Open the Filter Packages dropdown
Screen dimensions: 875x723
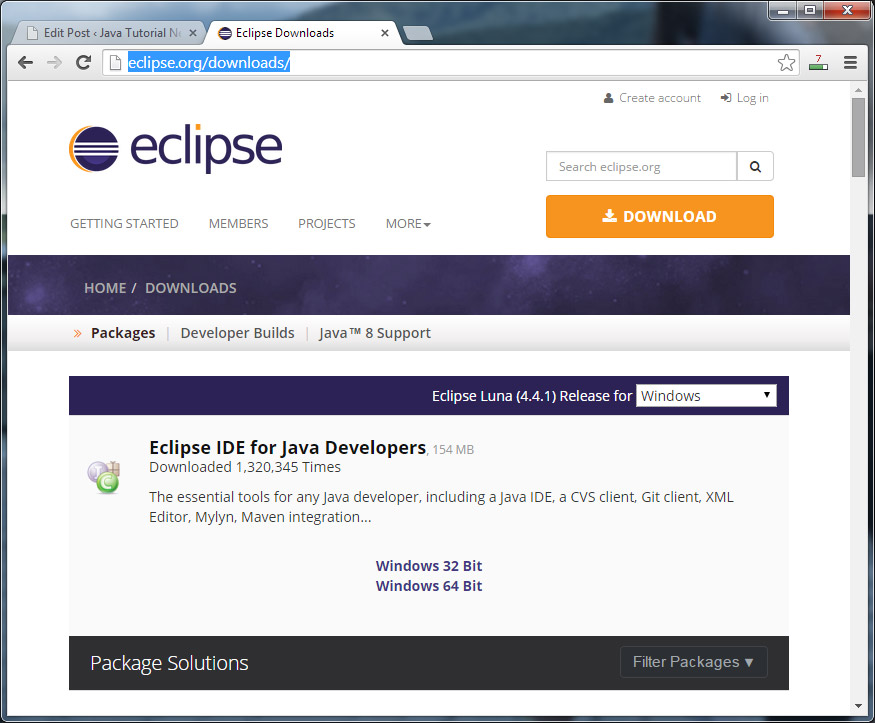(x=693, y=661)
